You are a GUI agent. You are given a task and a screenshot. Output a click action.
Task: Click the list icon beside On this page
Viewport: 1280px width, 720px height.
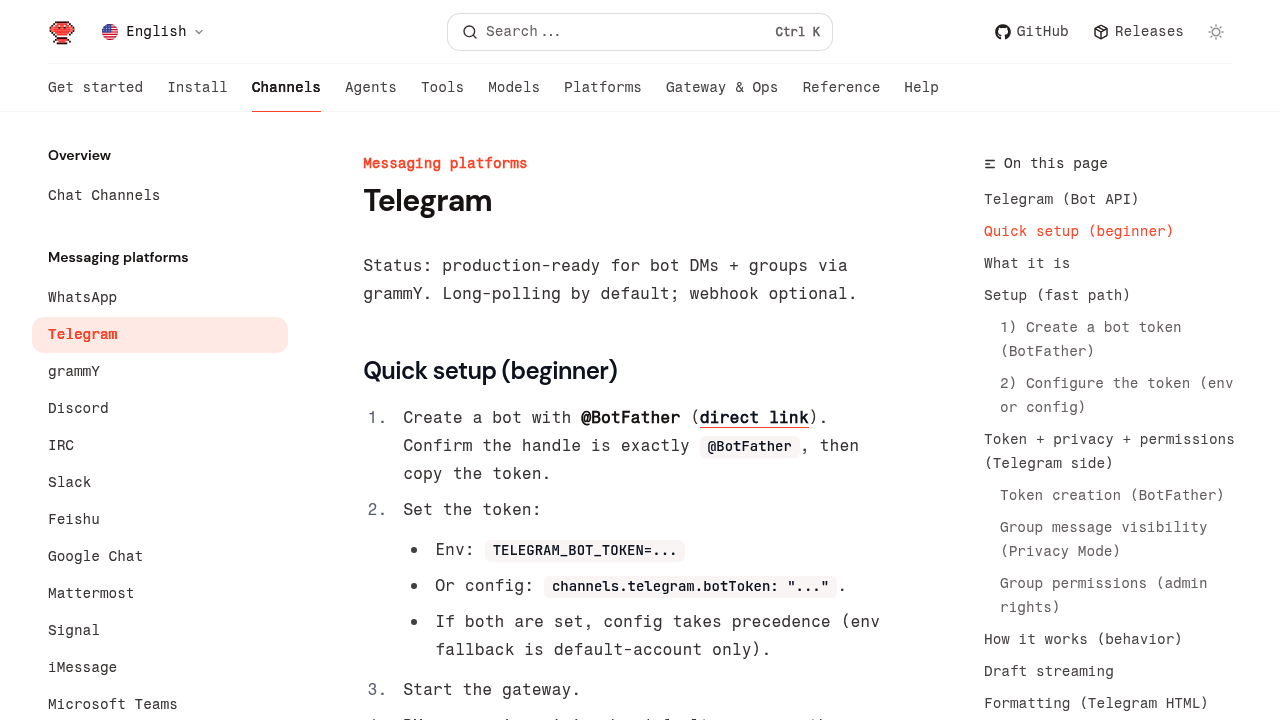(990, 164)
